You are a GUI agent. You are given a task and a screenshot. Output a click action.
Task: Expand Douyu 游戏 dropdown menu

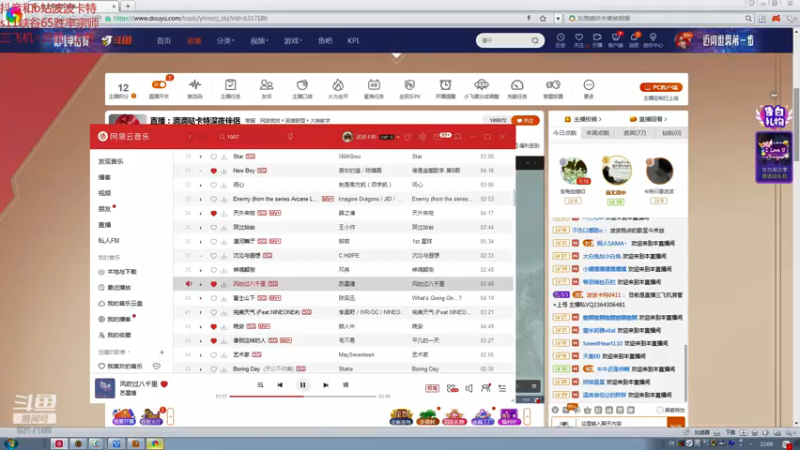click(292, 41)
